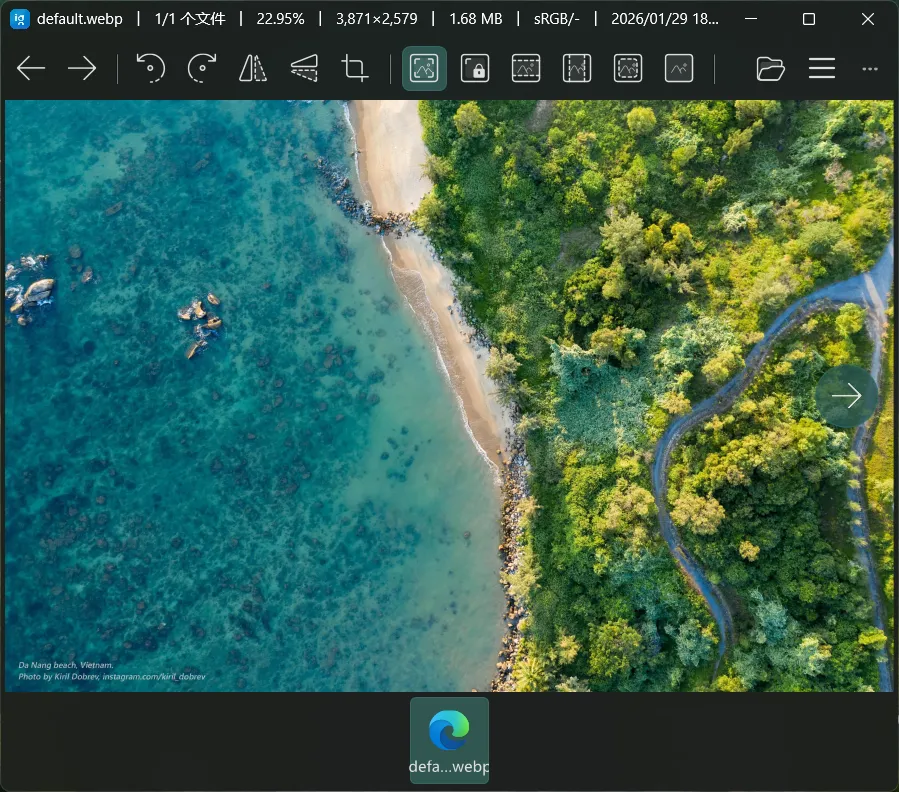The width and height of the screenshot is (899, 792).
Task: Open the hamburger main menu
Action: [x=822, y=68]
